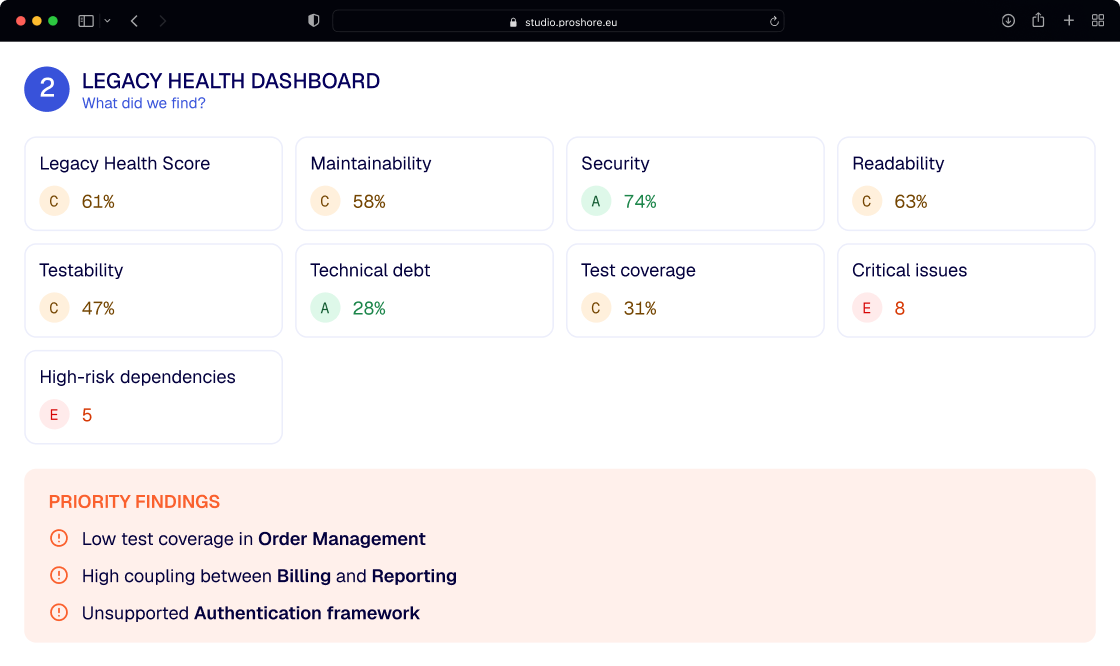Select the 'Low test coverage in Order Management' finding
This screenshot has width=1120, height=666.
[x=254, y=539]
